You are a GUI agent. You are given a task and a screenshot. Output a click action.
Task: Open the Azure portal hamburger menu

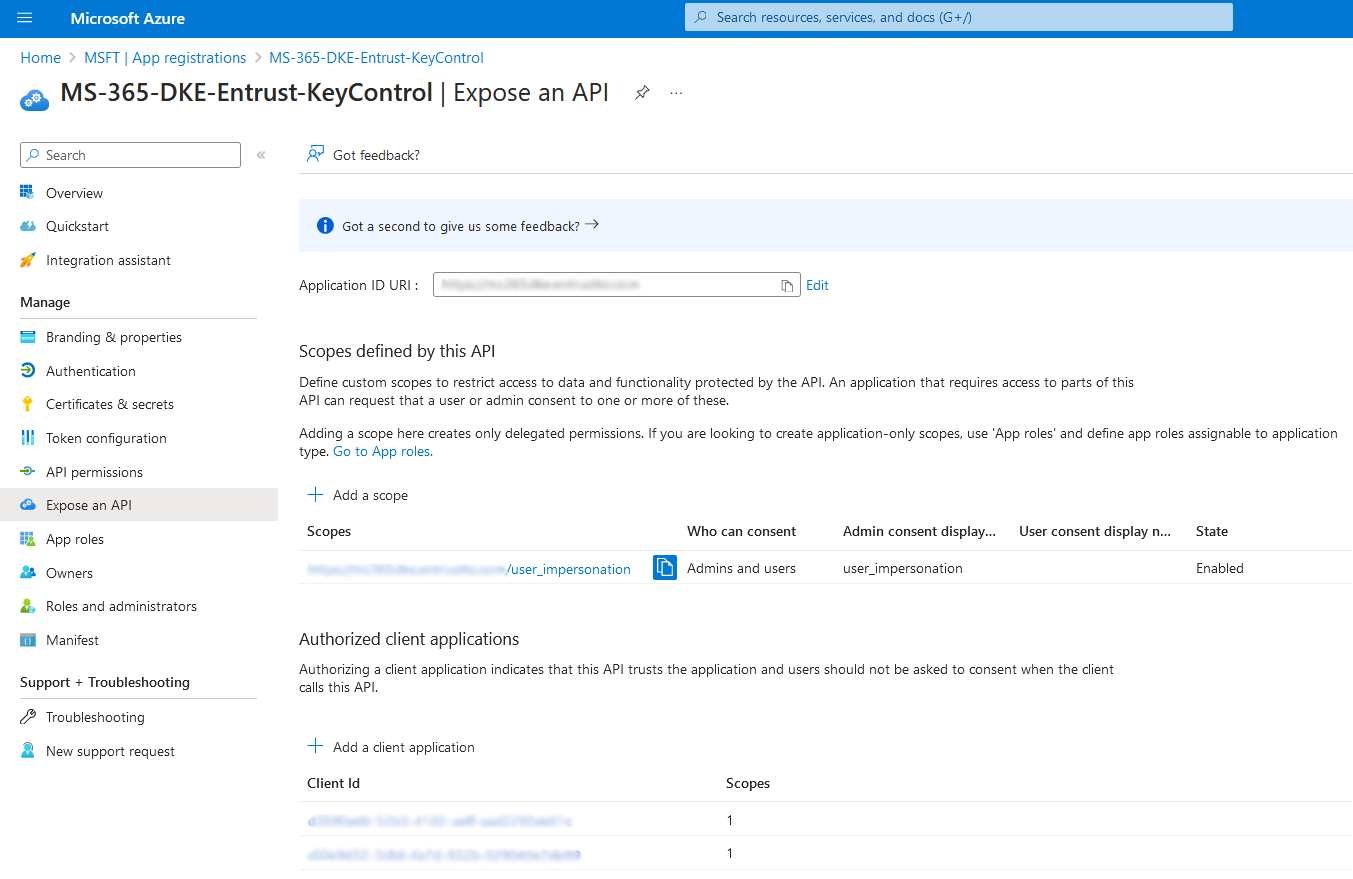coord(25,18)
